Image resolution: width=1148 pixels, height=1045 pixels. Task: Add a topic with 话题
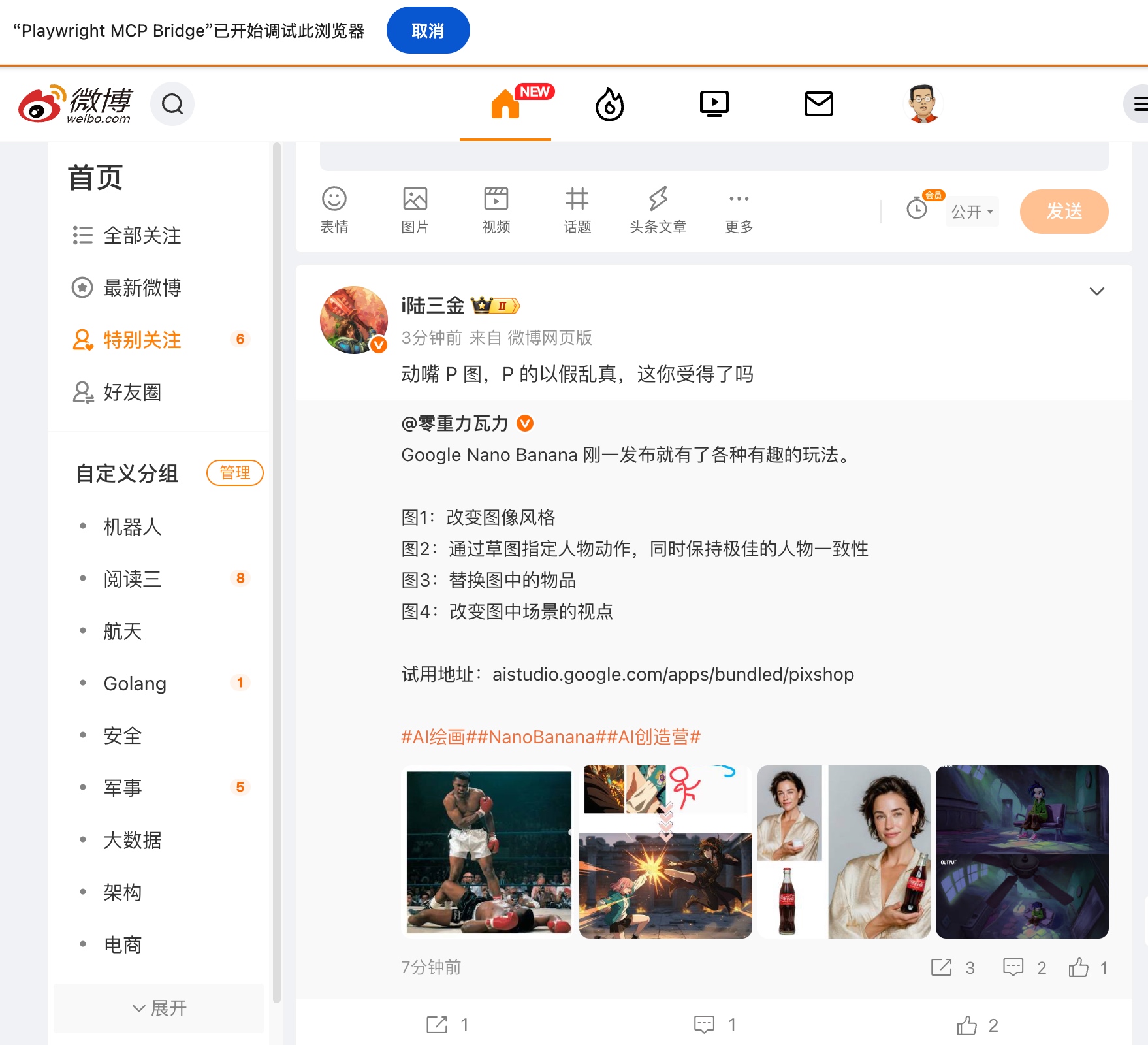click(x=577, y=210)
